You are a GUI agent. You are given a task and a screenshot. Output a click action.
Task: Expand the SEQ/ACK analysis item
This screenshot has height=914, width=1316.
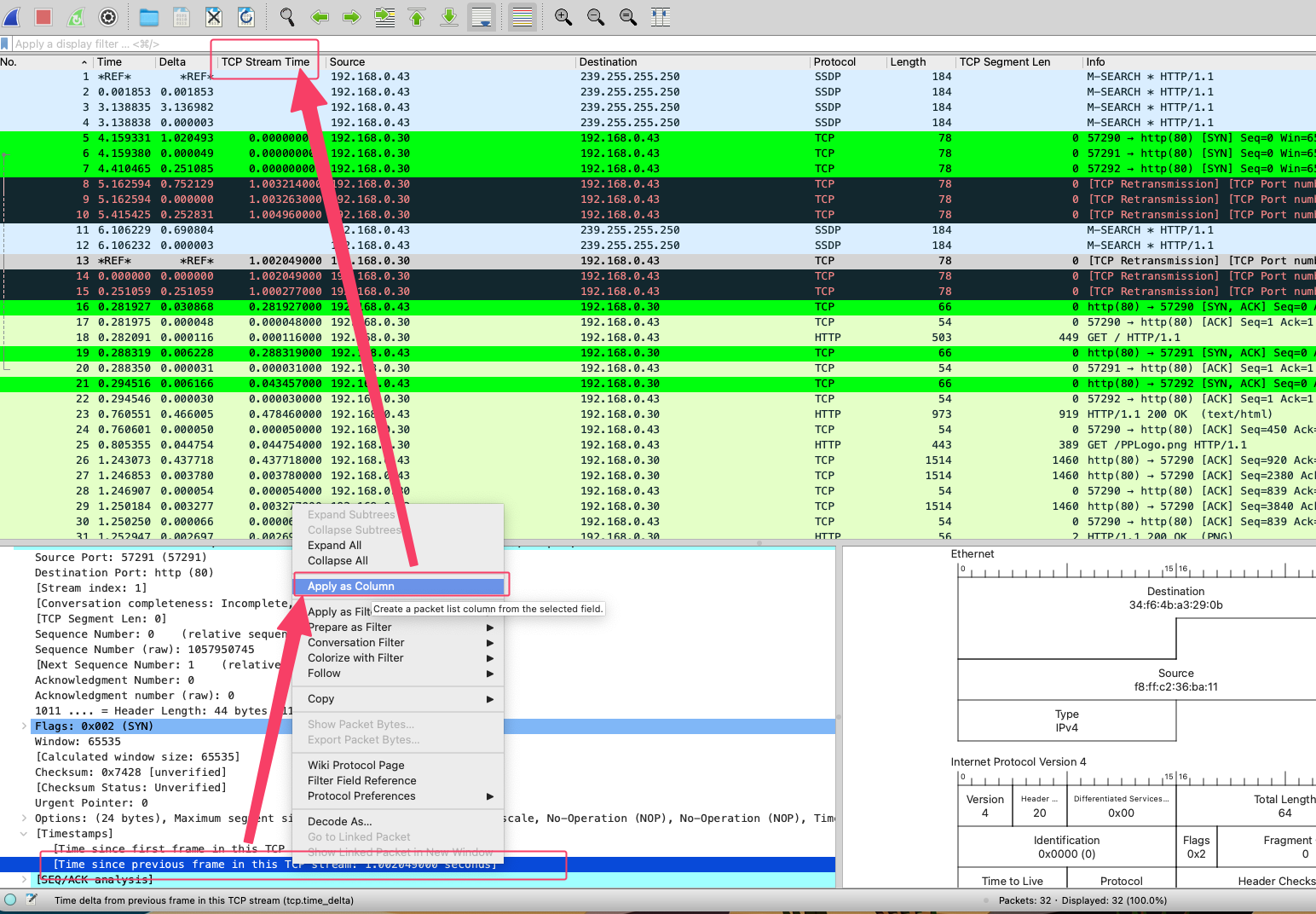[x=22, y=879]
